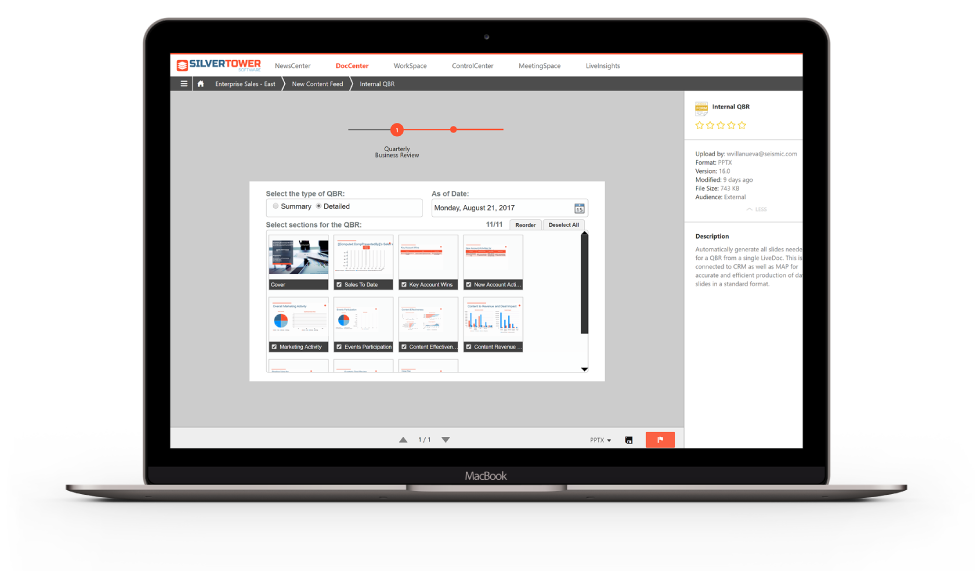Click the sections list vertical scrollbar
The height and width of the screenshot is (571, 980).
pos(584,283)
